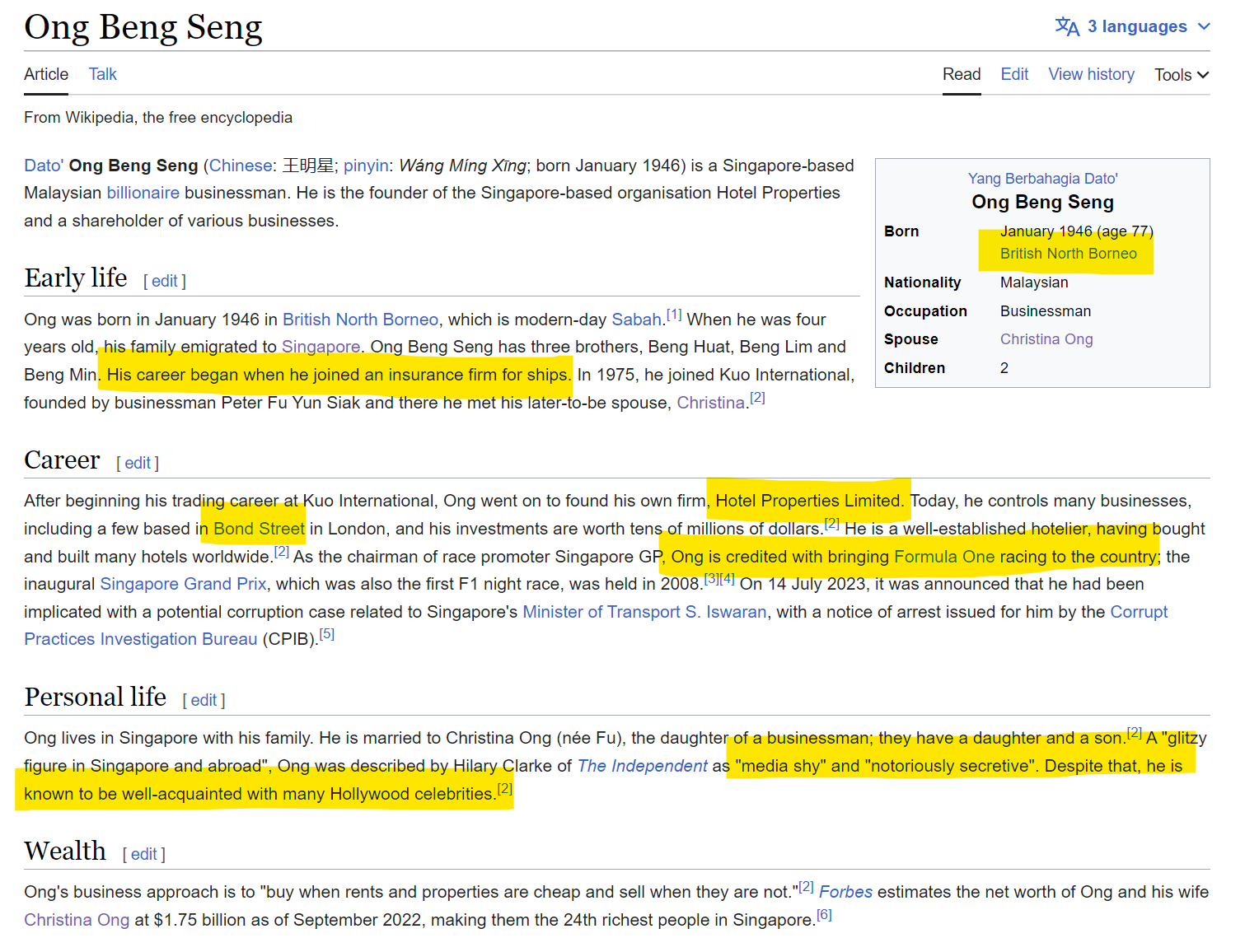
Task: Select the Read tab
Action: point(962,74)
